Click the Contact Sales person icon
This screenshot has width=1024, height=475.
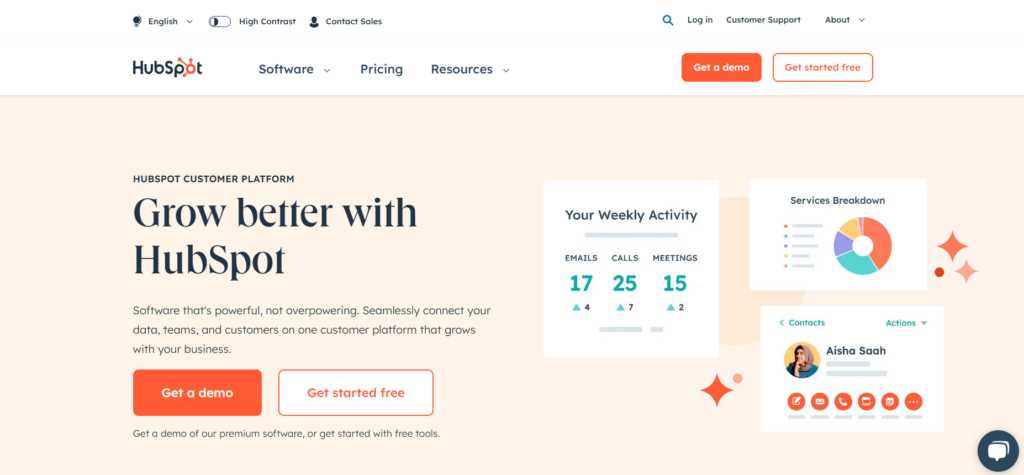(314, 21)
